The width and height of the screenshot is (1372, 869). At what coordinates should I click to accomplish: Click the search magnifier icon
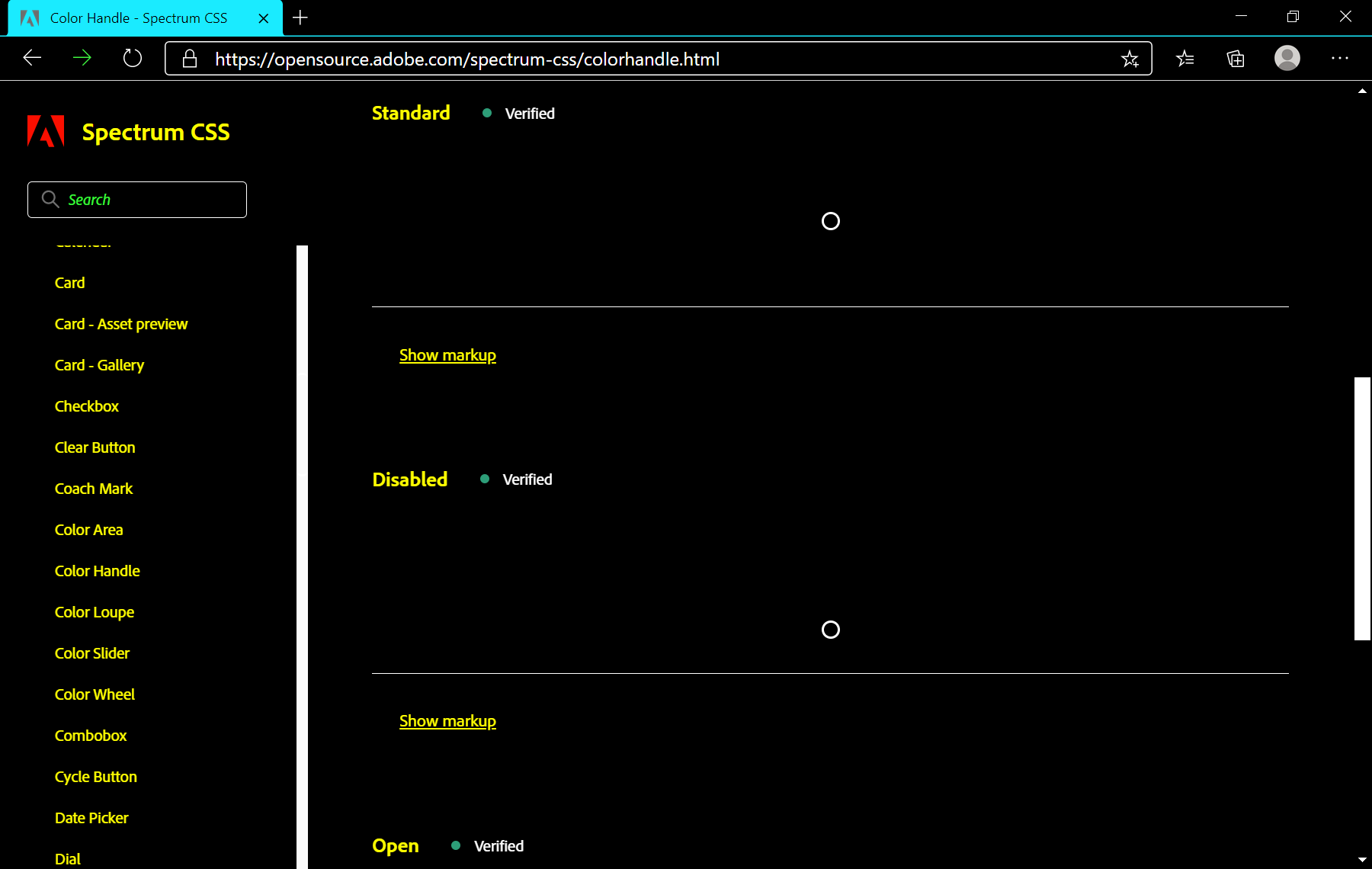pyautogui.click(x=50, y=199)
